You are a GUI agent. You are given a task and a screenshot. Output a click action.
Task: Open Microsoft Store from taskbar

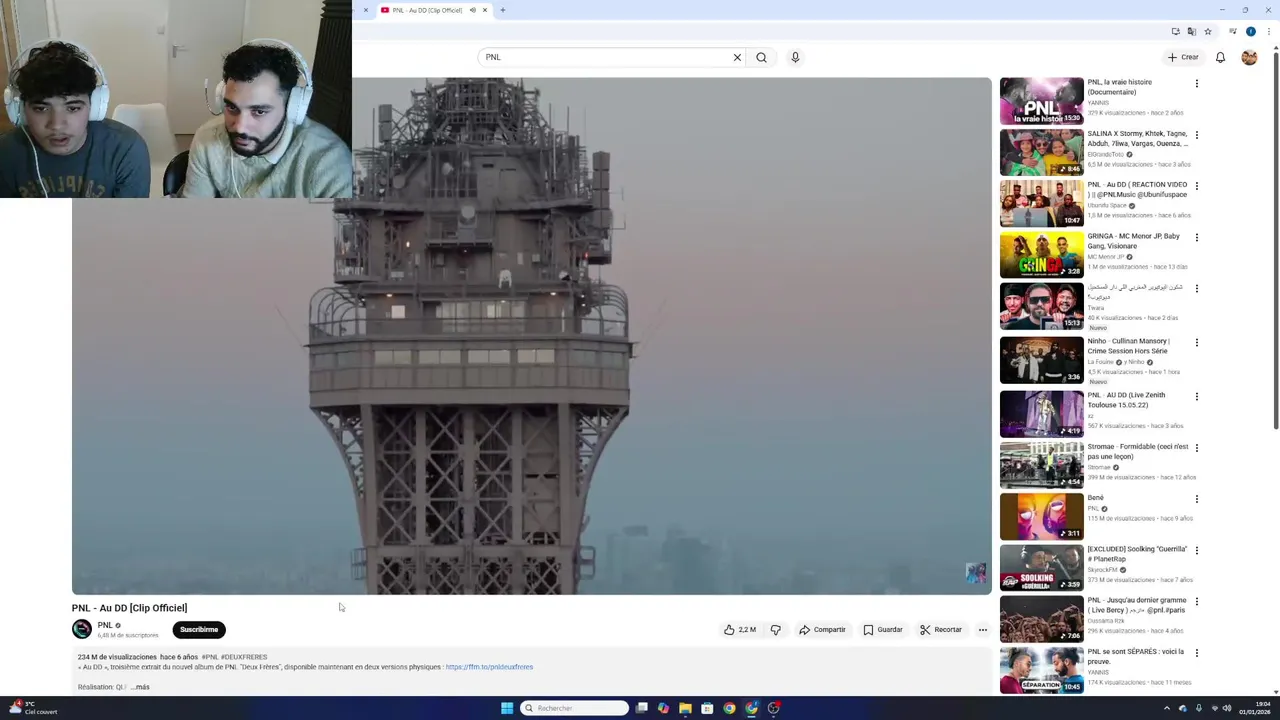coord(707,708)
